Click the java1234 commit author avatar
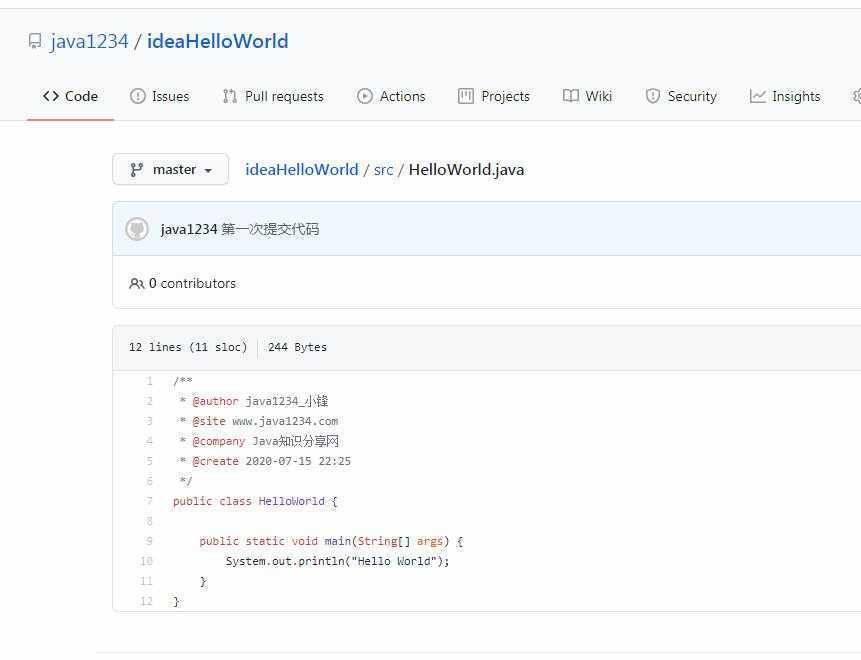 tap(137, 229)
